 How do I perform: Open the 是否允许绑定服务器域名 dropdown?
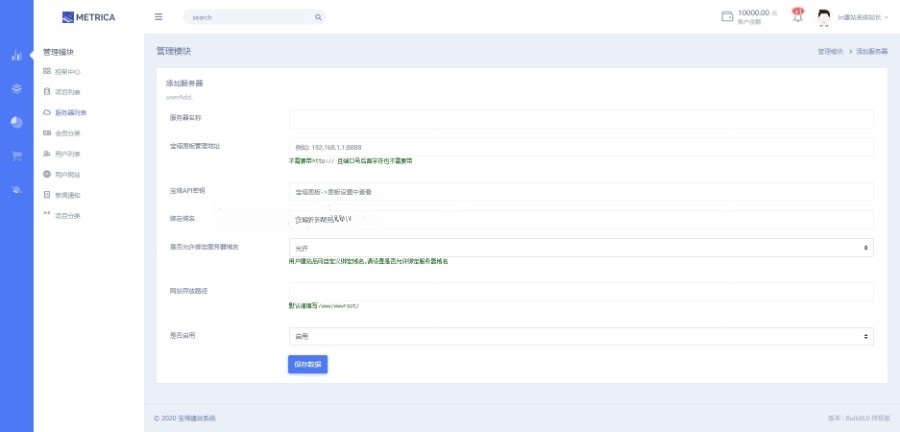[581, 247]
